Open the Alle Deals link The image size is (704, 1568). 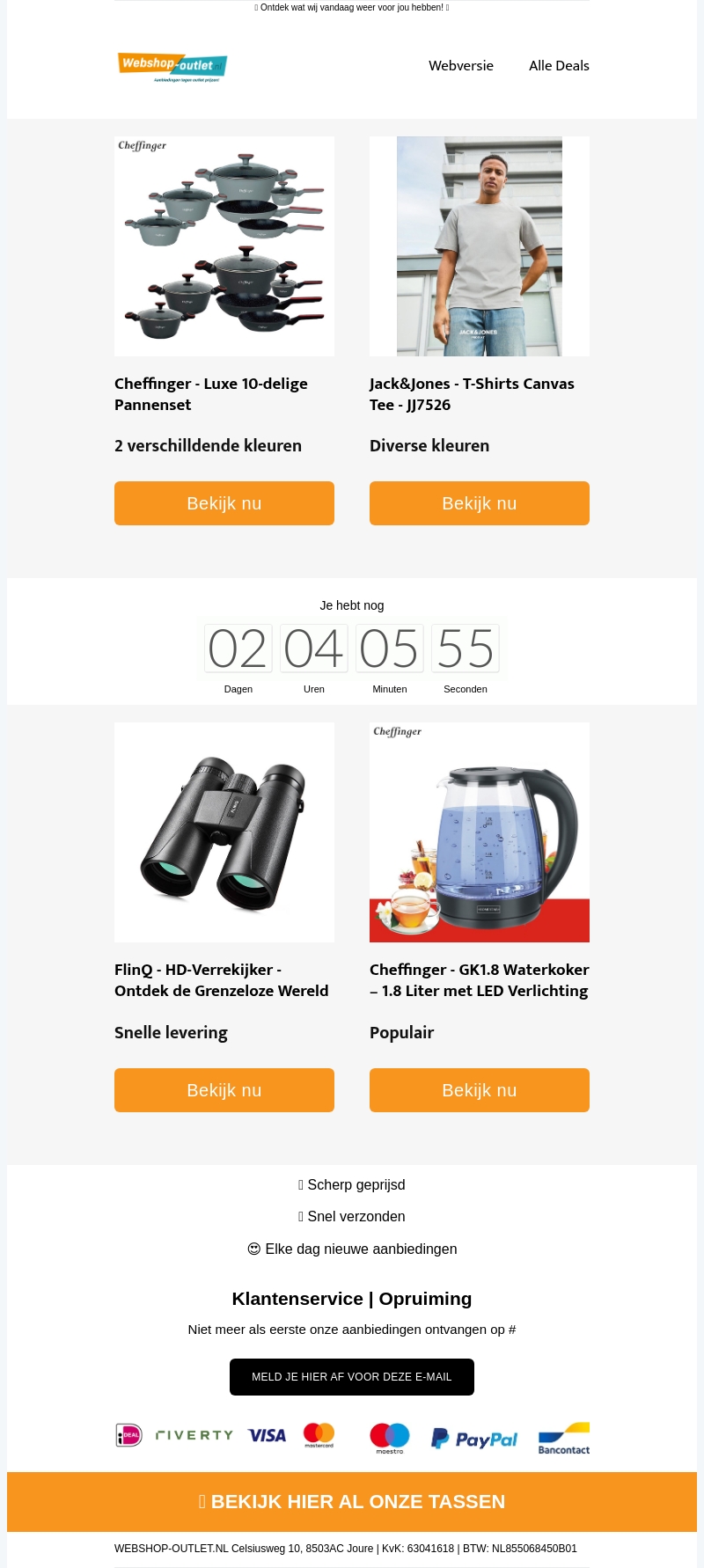coord(559,66)
